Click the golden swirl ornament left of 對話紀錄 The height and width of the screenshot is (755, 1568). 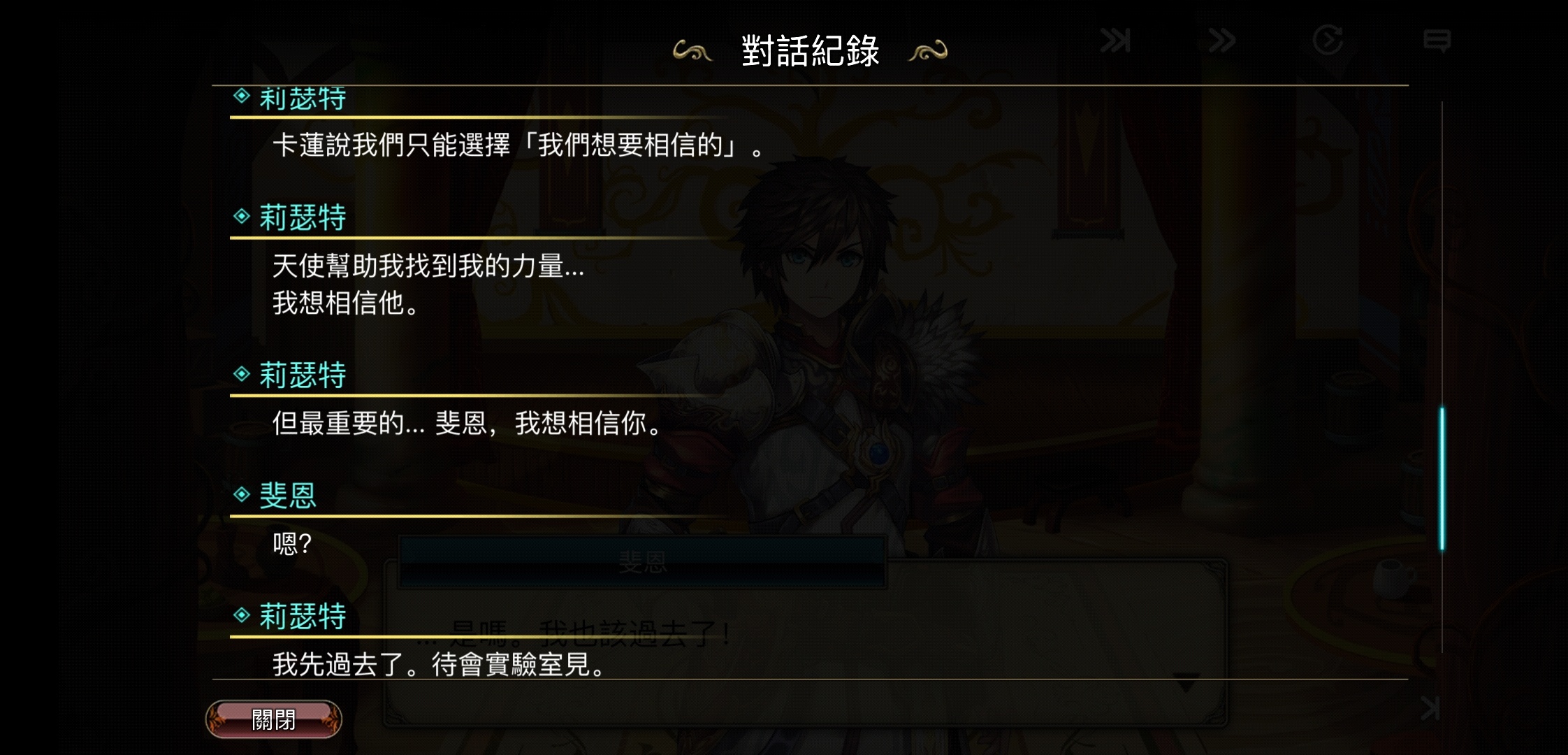[x=692, y=51]
